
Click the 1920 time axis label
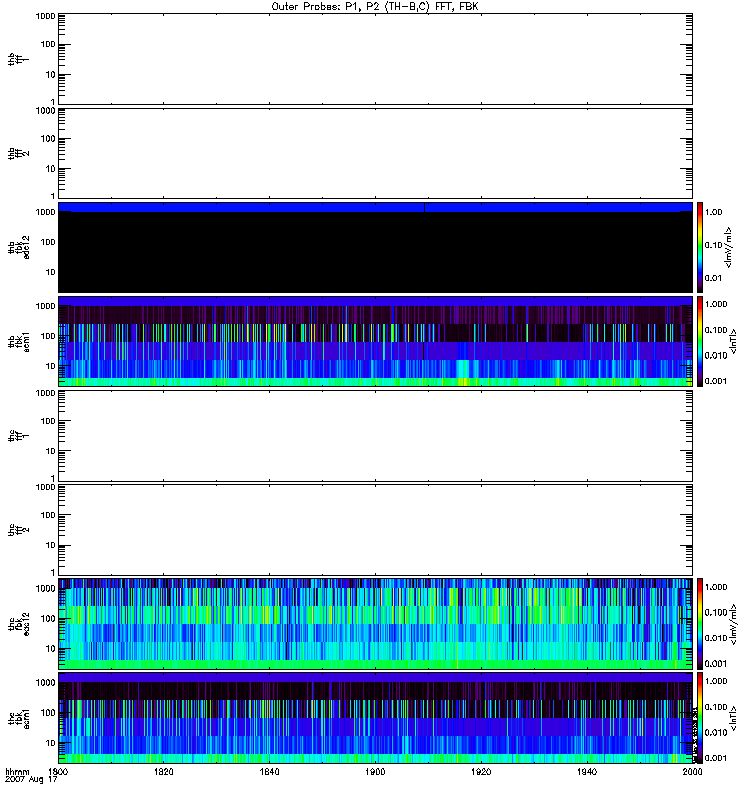pyautogui.click(x=481, y=772)
